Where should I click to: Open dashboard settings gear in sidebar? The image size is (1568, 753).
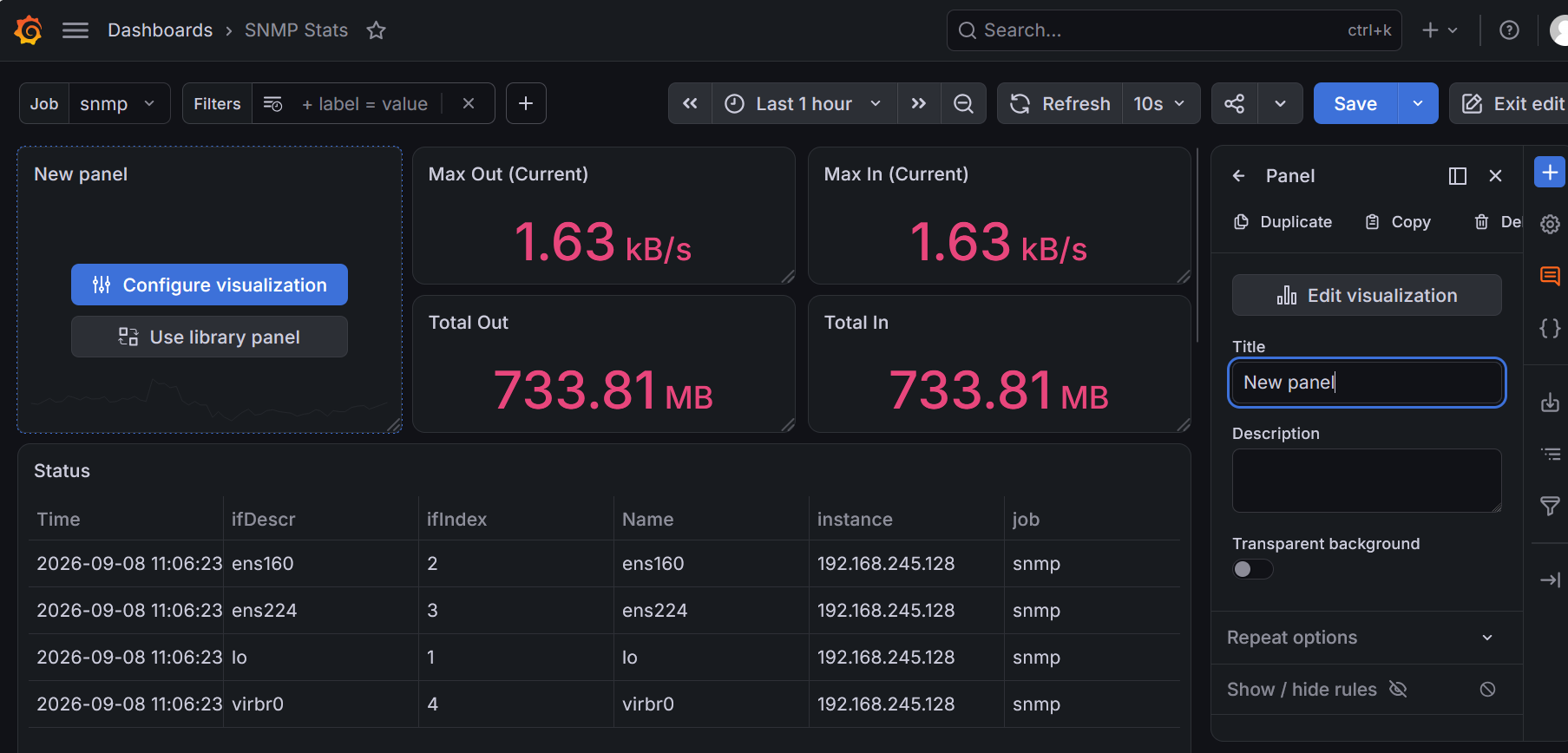pyautogui.click(x=1550, y=224)
